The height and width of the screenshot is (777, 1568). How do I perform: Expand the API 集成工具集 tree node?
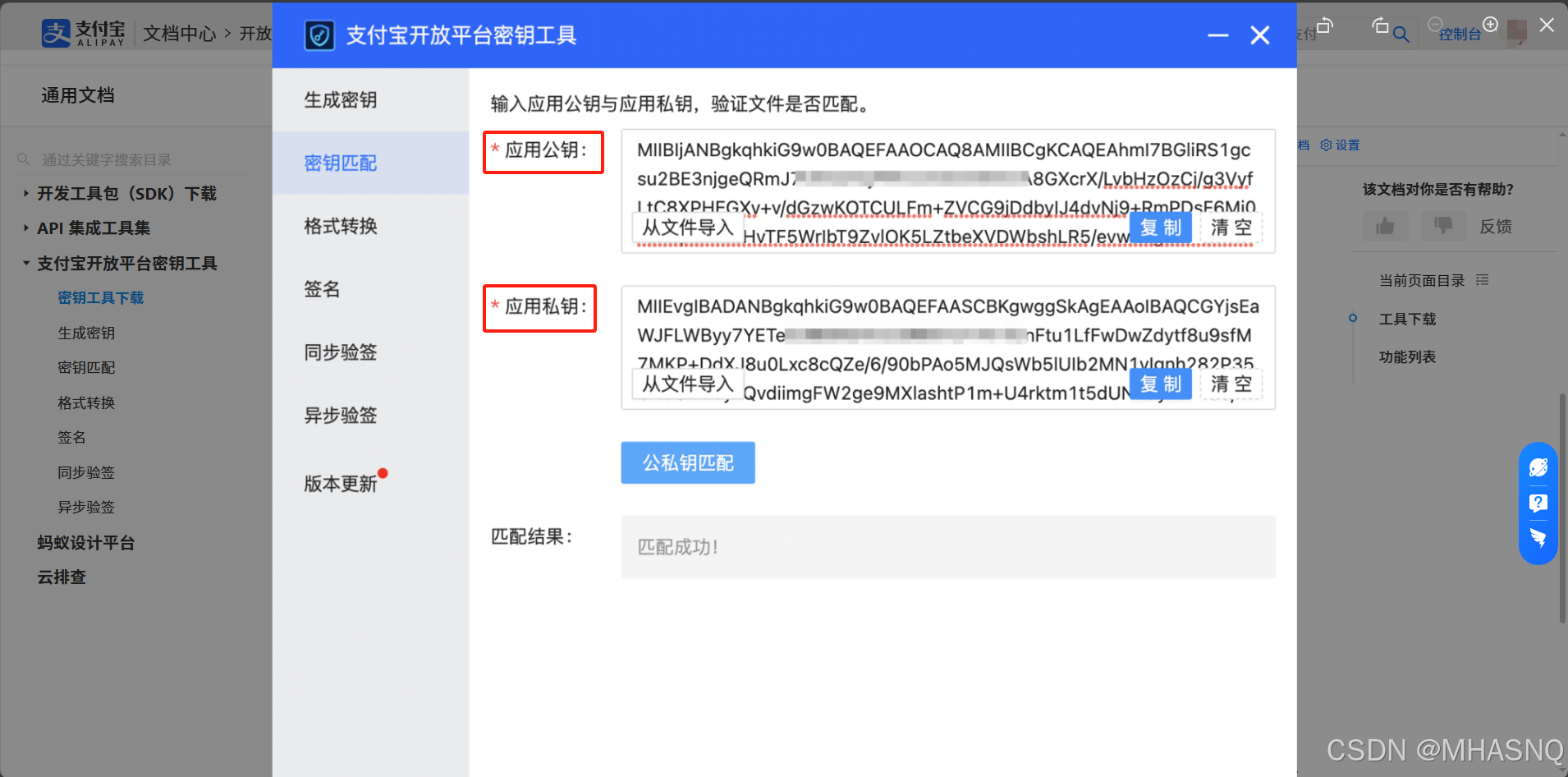pyautogui.click(x=26, y=228)
